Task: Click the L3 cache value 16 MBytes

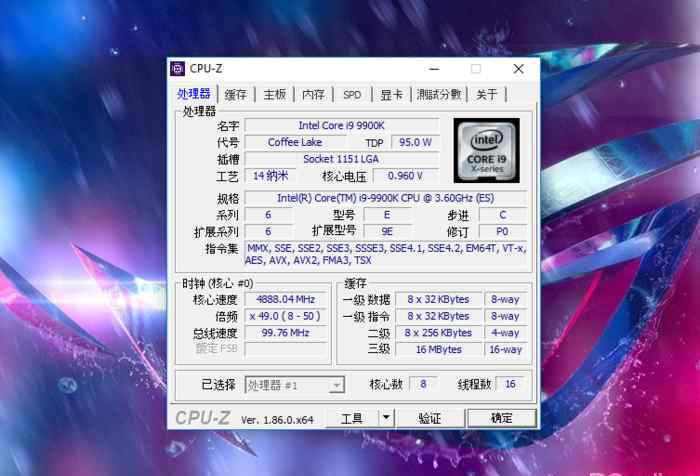Action: [438, 350]
